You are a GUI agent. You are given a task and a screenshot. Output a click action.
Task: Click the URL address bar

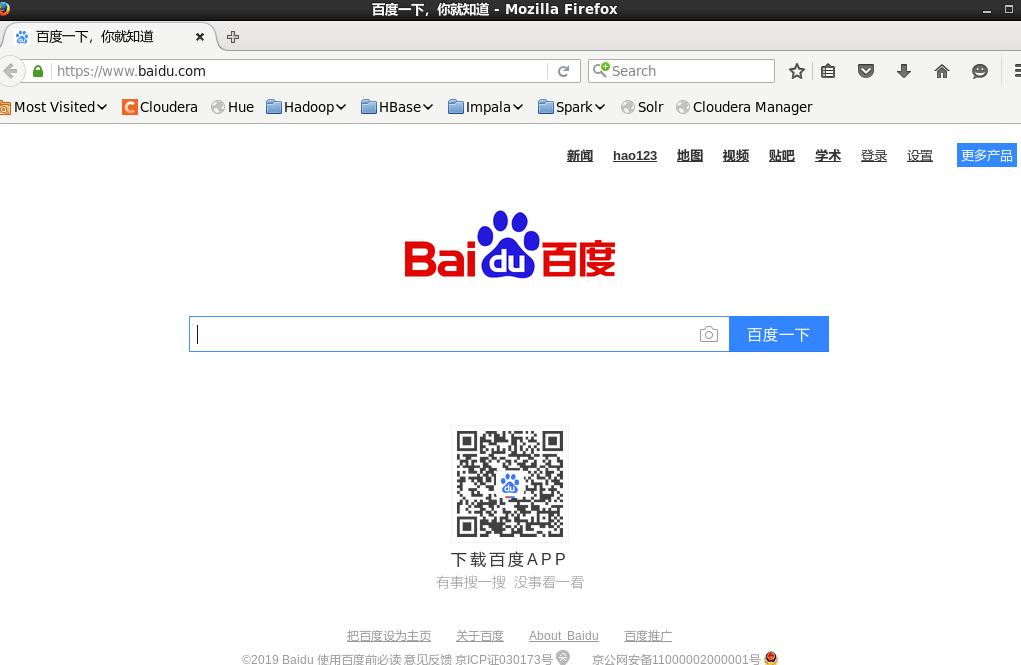pos(300,71)
